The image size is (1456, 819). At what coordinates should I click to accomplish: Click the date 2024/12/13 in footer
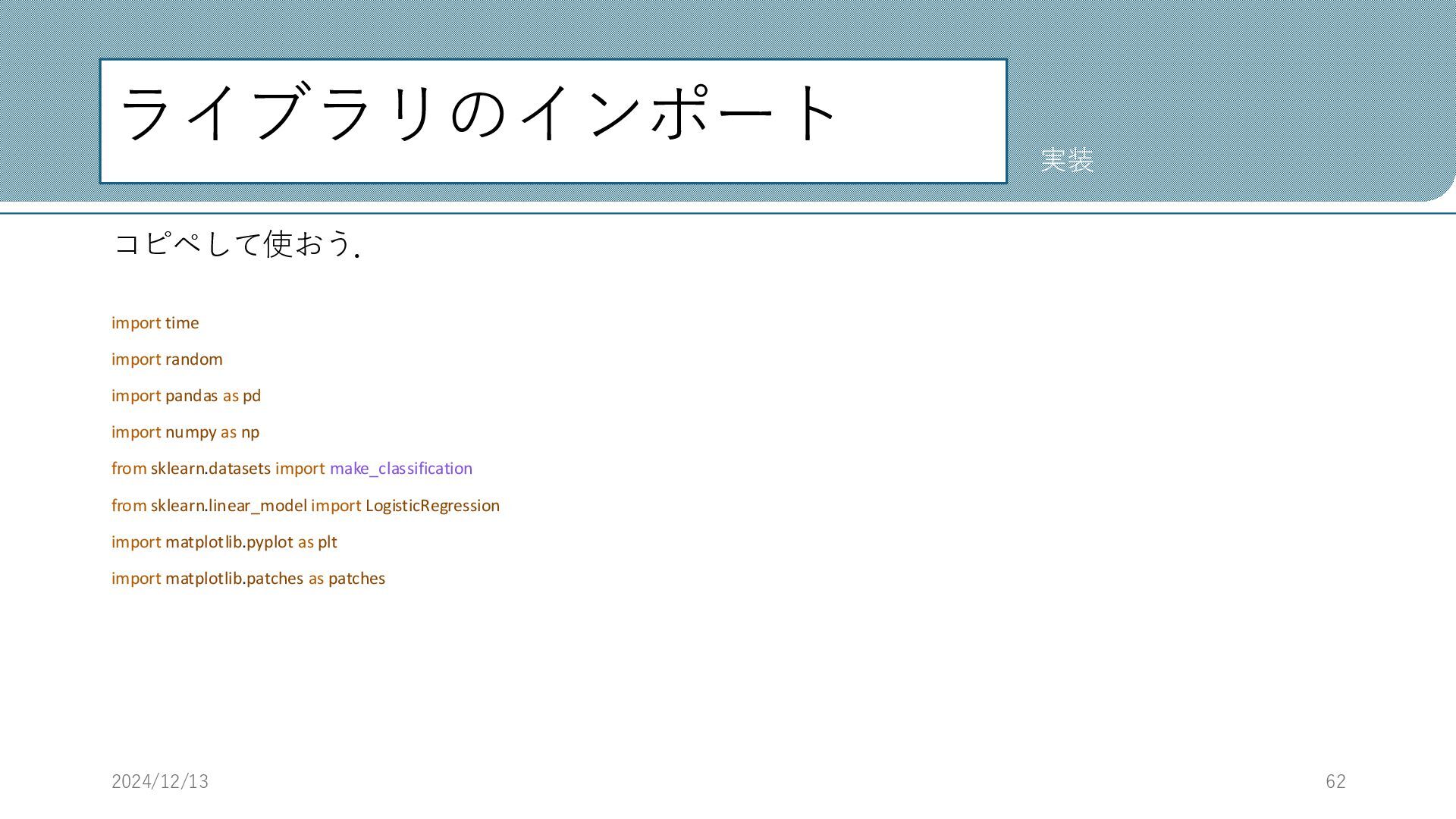(x=160, y=781)
